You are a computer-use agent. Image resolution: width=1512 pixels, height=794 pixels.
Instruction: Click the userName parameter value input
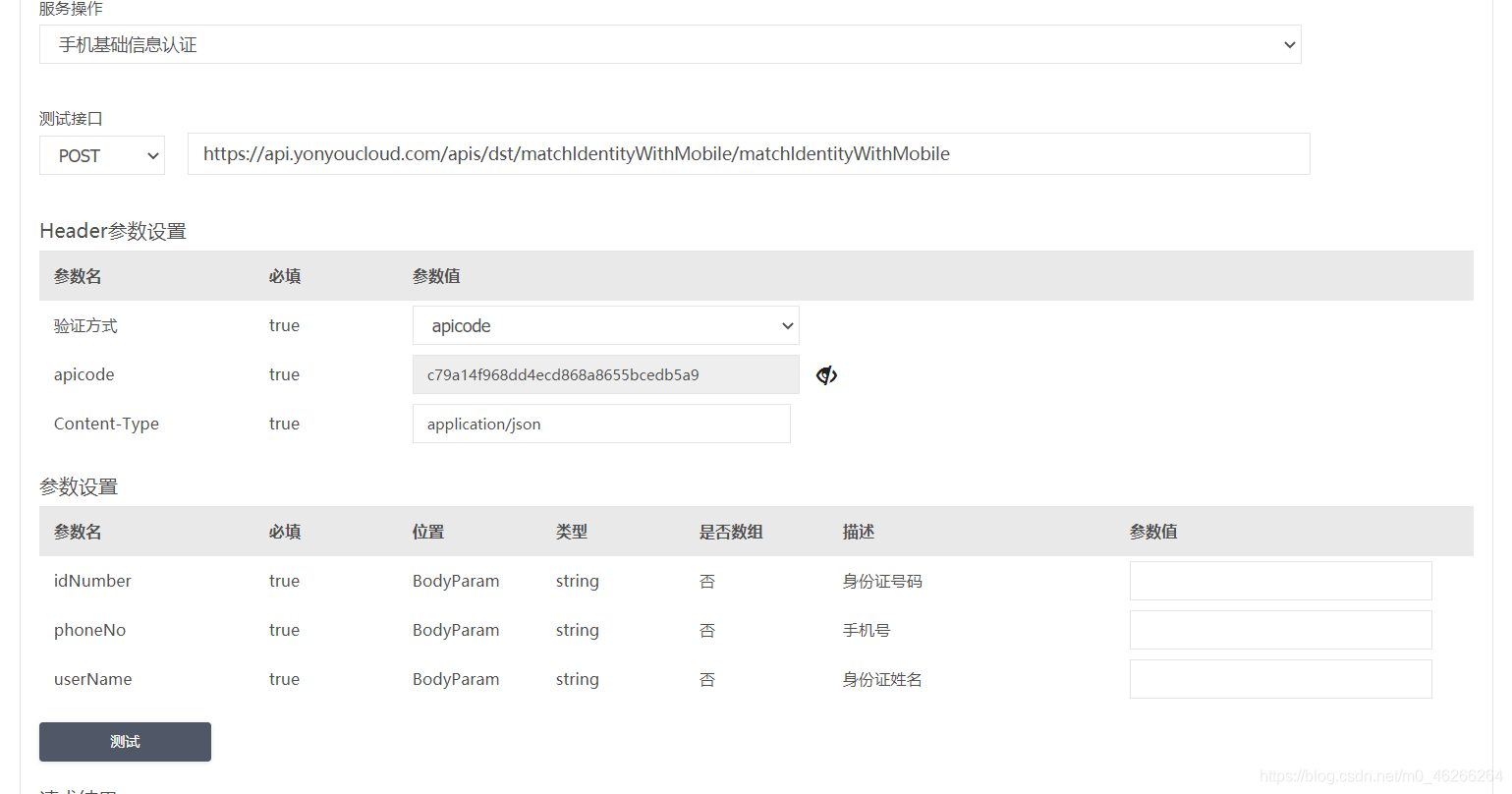1281,679
